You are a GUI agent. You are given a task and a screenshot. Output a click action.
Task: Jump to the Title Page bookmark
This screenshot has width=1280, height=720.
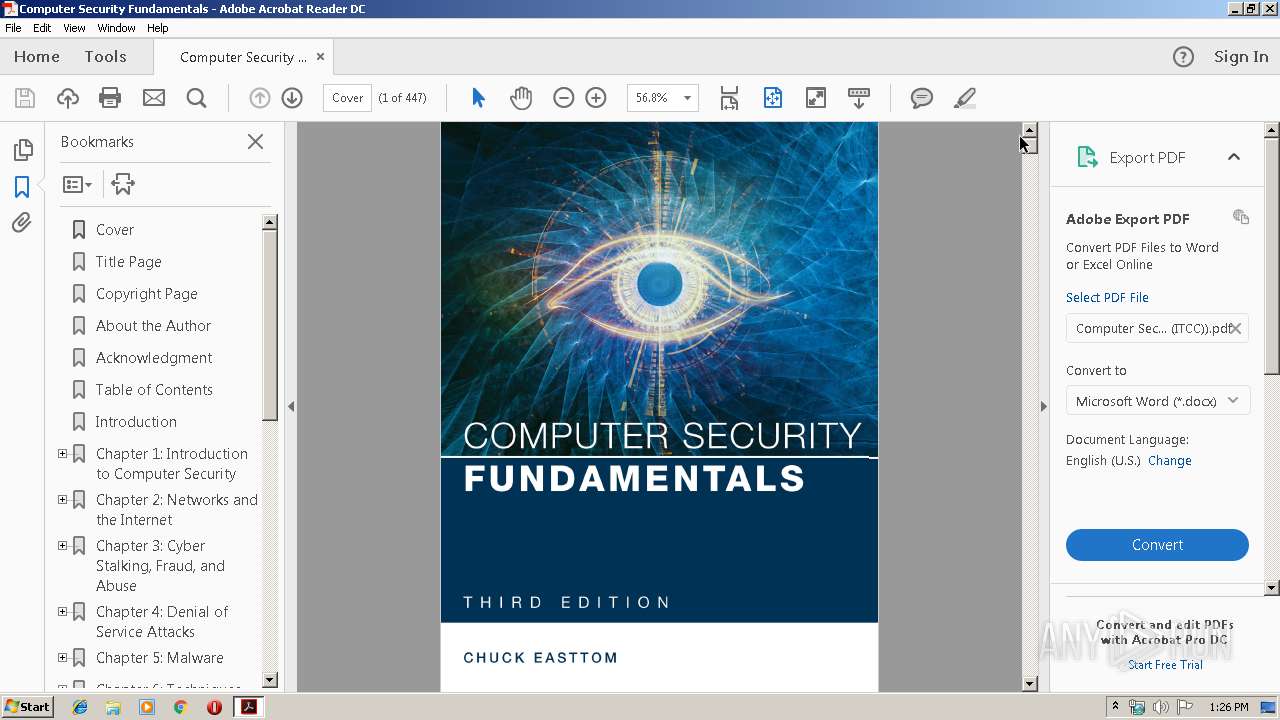tap(128, 262)
